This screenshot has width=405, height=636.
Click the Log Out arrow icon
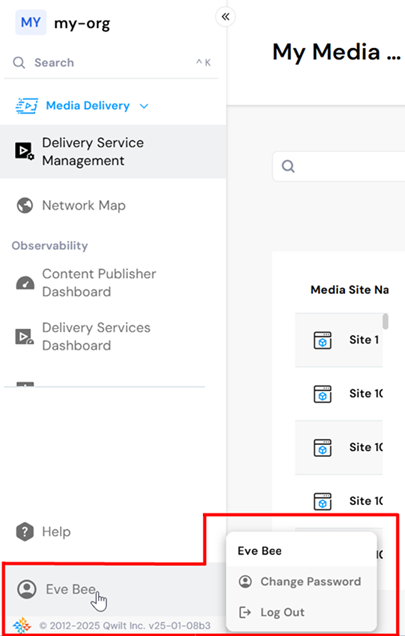[245, 612]
